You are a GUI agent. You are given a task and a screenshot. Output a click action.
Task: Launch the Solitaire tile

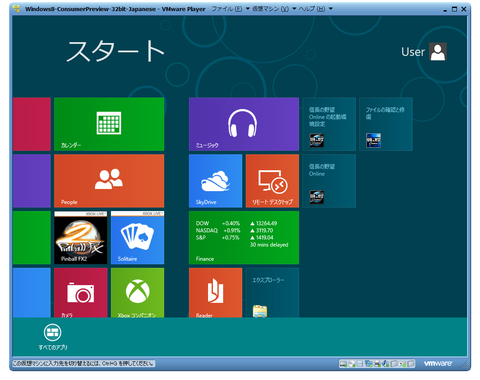click(x=137, y=237)
